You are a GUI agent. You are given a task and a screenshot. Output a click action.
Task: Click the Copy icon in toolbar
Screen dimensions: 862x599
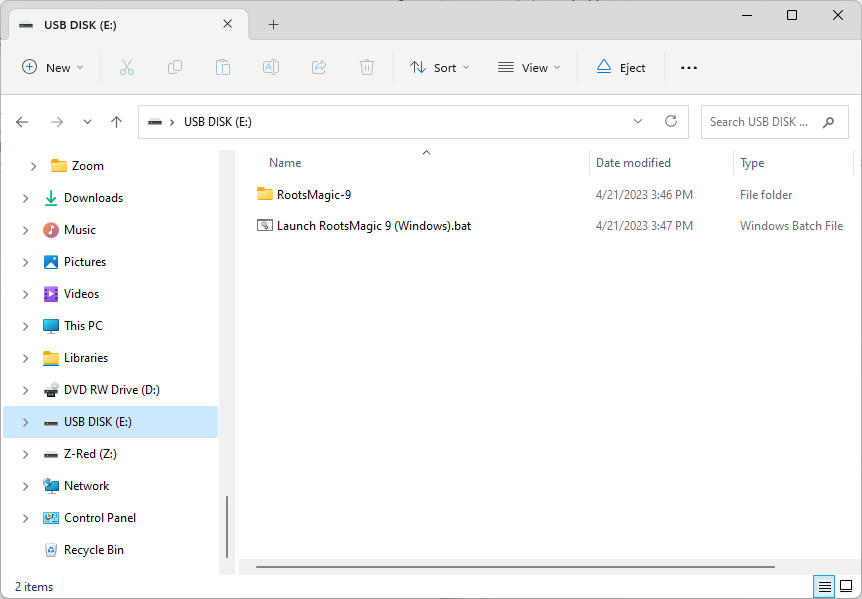pyautogui.click(x=175, y=67)
